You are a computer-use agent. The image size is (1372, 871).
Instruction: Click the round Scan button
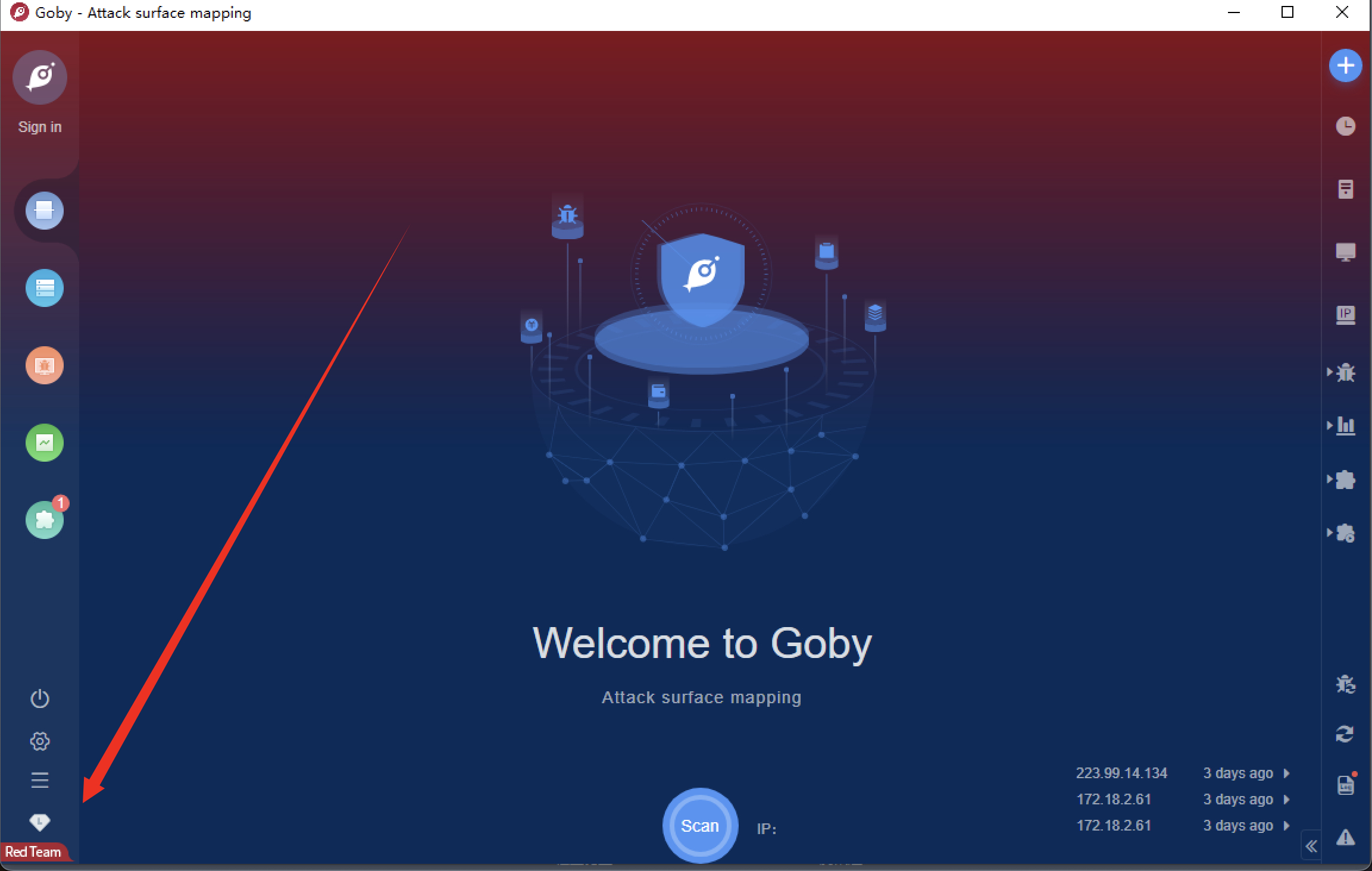pyautogui.click(x=700, y=826)
